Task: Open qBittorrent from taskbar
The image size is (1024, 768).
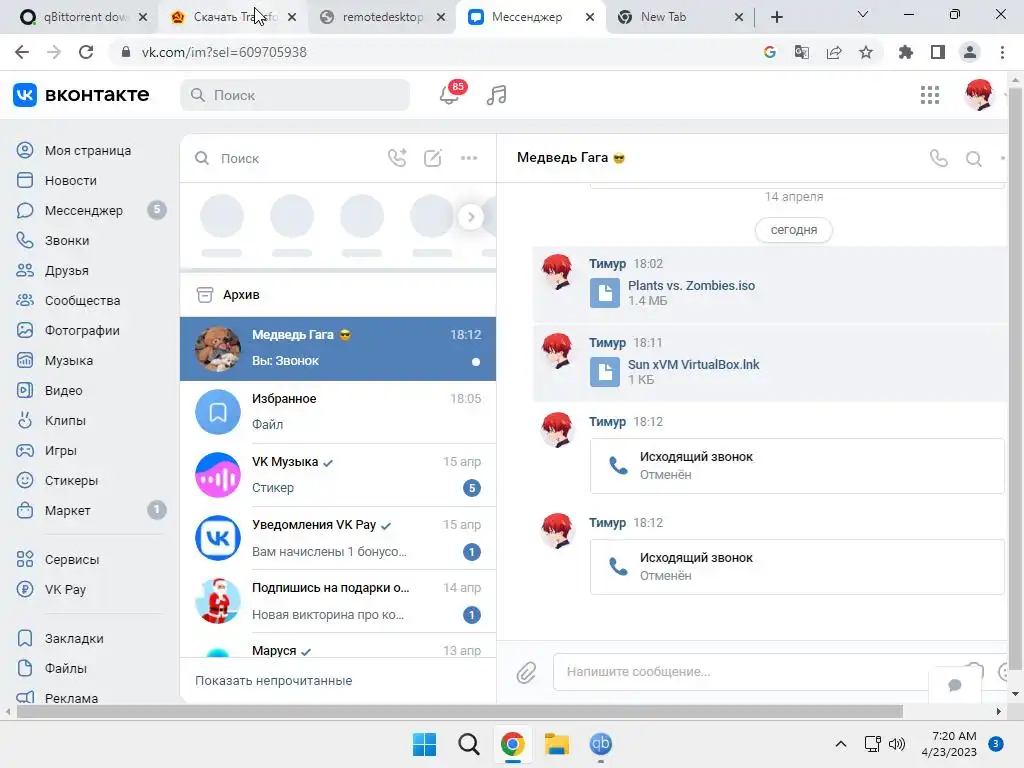Action: coord(601,744)
